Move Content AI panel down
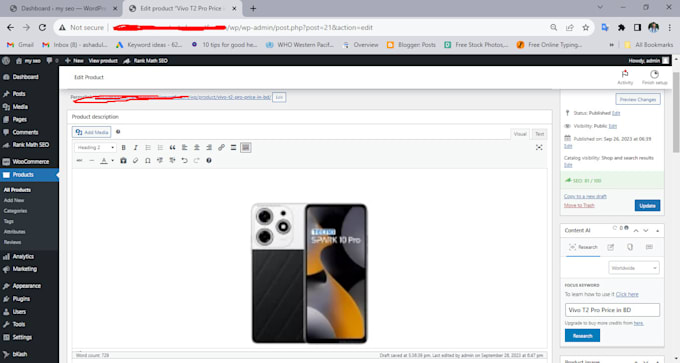680x363 pixels. [x=646, y=231]
